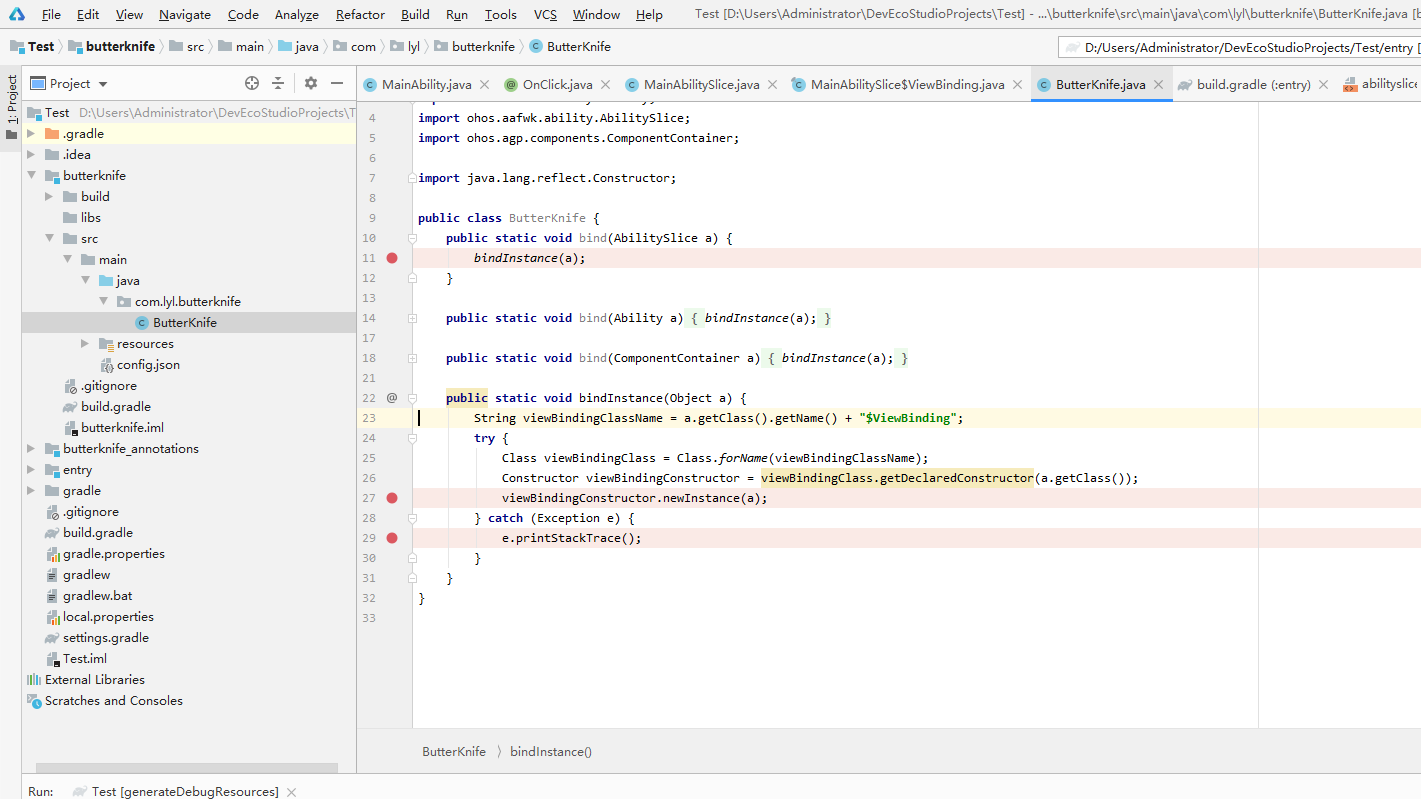The width and height of the screenshot is (1421, 799).
Task: Open the 1: Project side tool tab
Action: [11, 108]
